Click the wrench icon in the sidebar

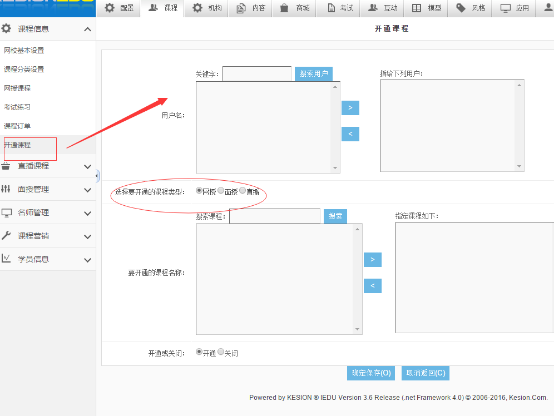(6, 235)
